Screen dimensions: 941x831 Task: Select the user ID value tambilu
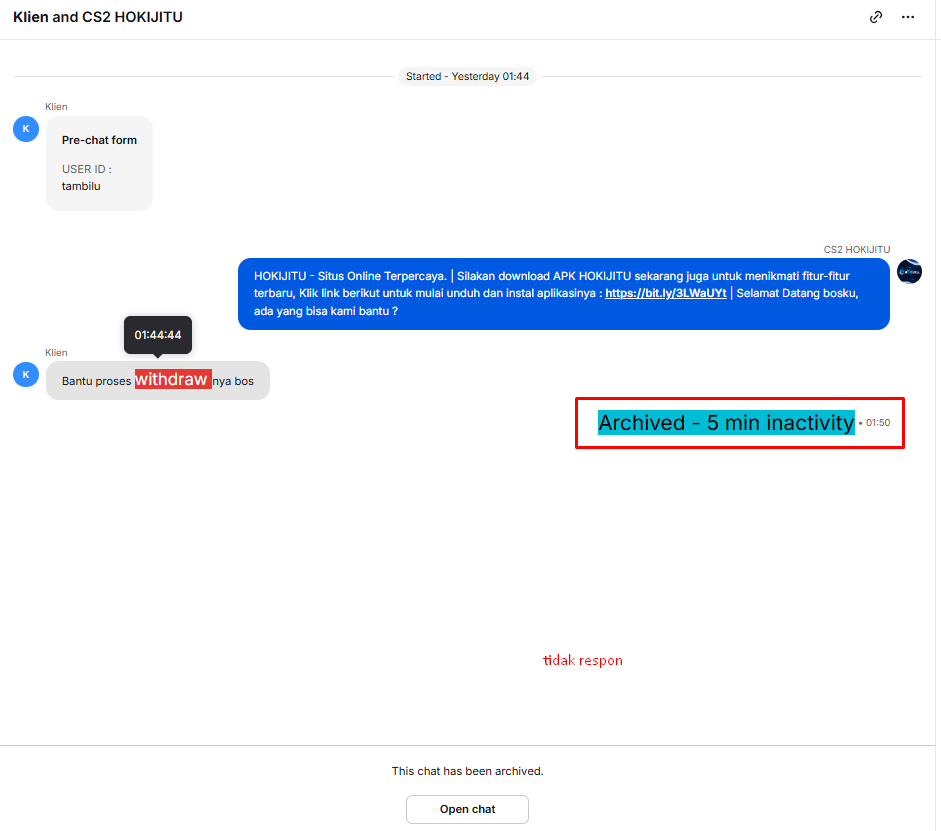click(x=81, y=186)
